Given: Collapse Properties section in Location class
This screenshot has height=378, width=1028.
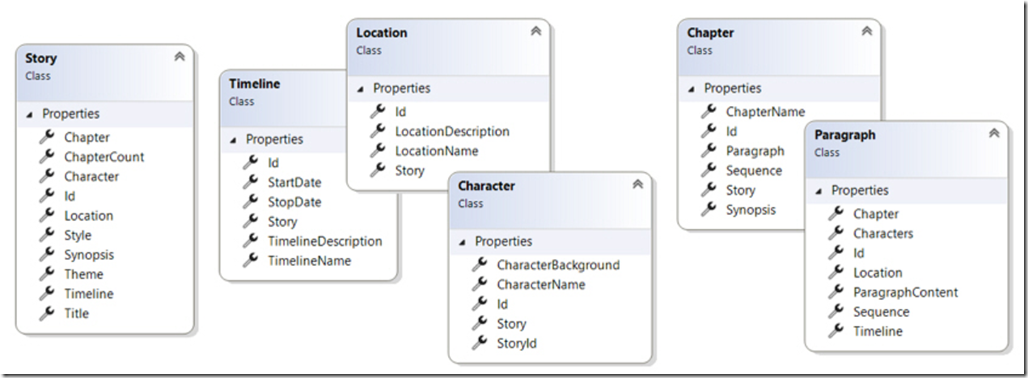Looking at the screenshot, I should pyautogui.click(x=360, y=88).
